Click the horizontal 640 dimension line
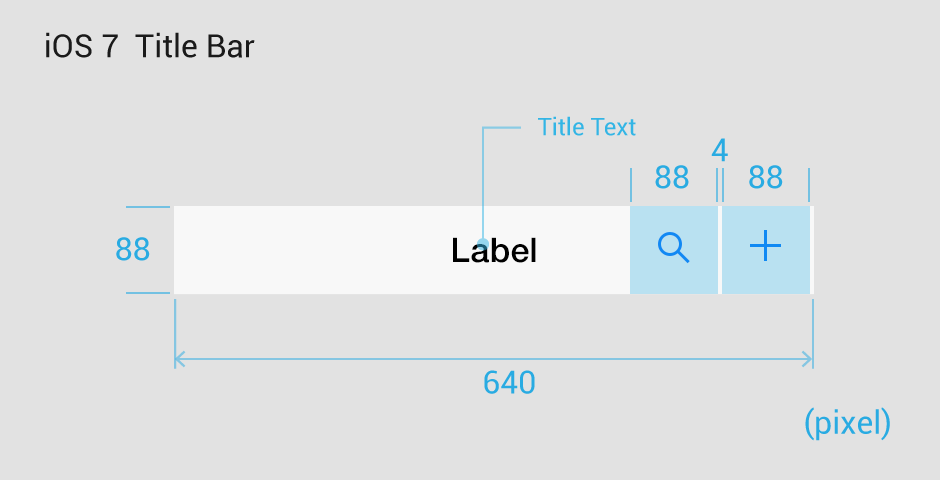940x480 pixels. pos(493,360)
